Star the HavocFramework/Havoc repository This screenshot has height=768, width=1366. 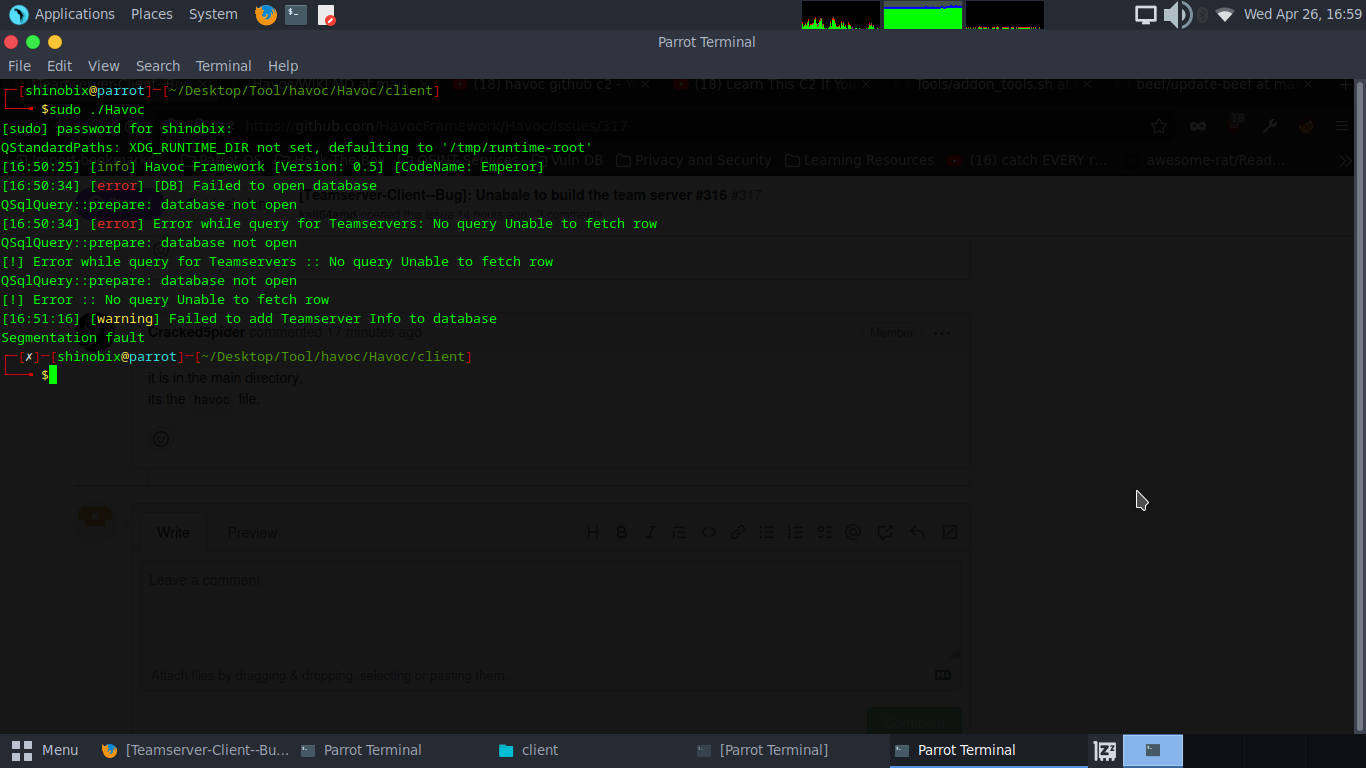[1159, 126]
